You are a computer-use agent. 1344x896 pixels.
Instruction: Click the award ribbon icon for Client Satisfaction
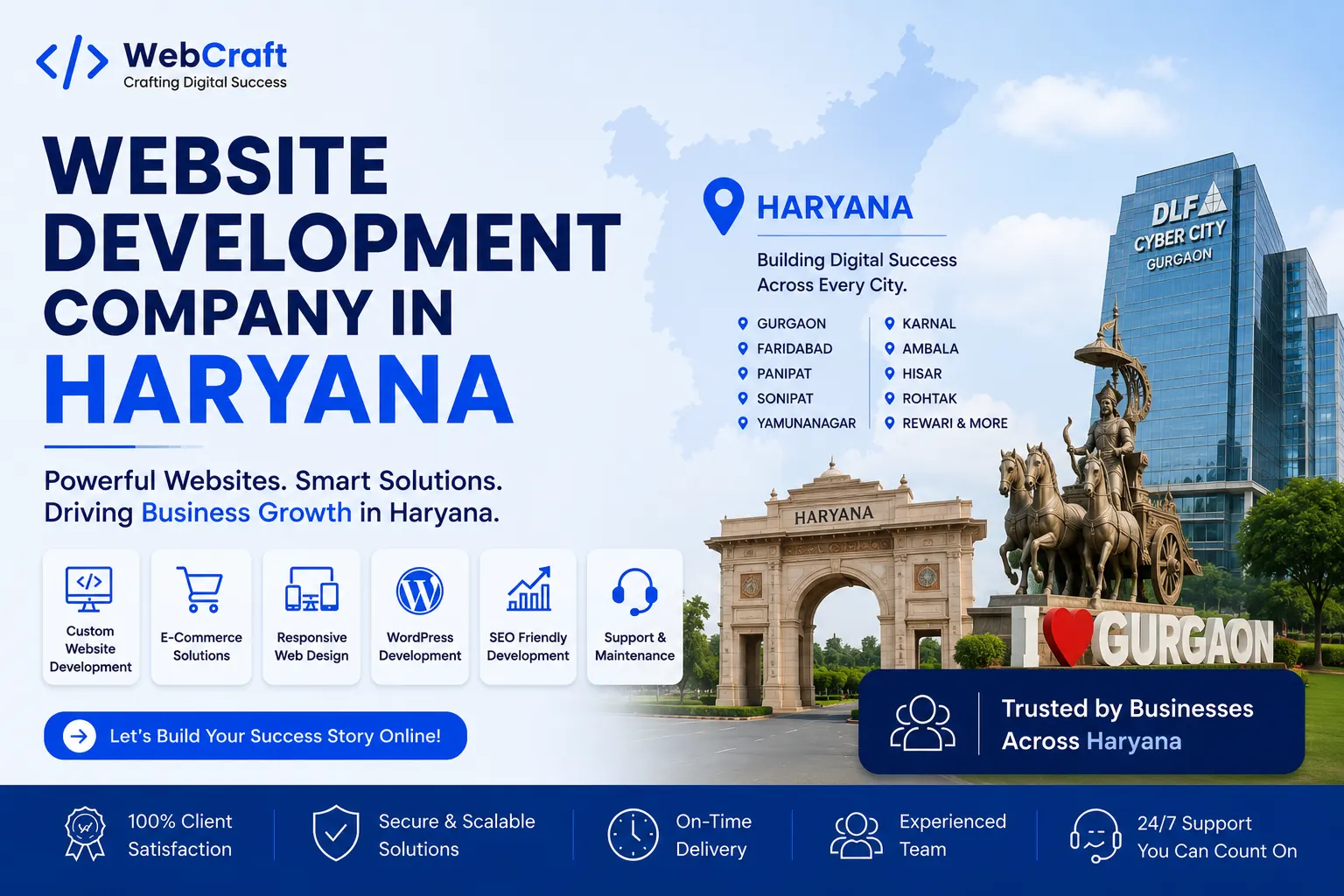point(85,833)
